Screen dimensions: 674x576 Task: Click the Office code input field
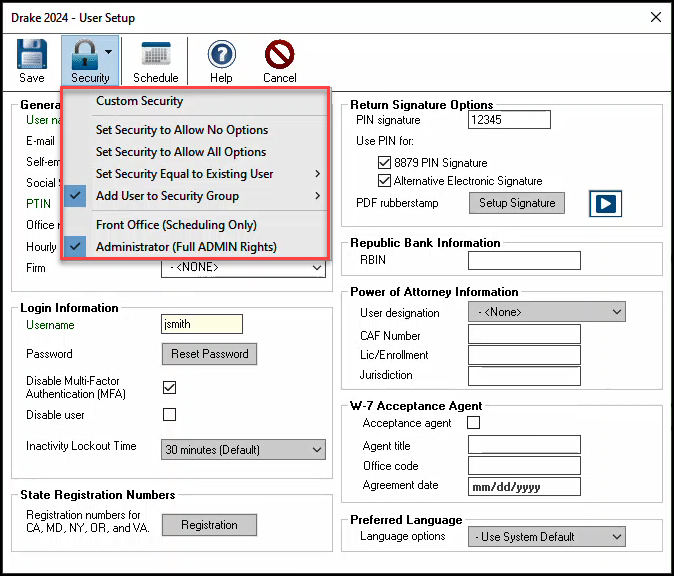pyautogui.click(x=524, y=466)
